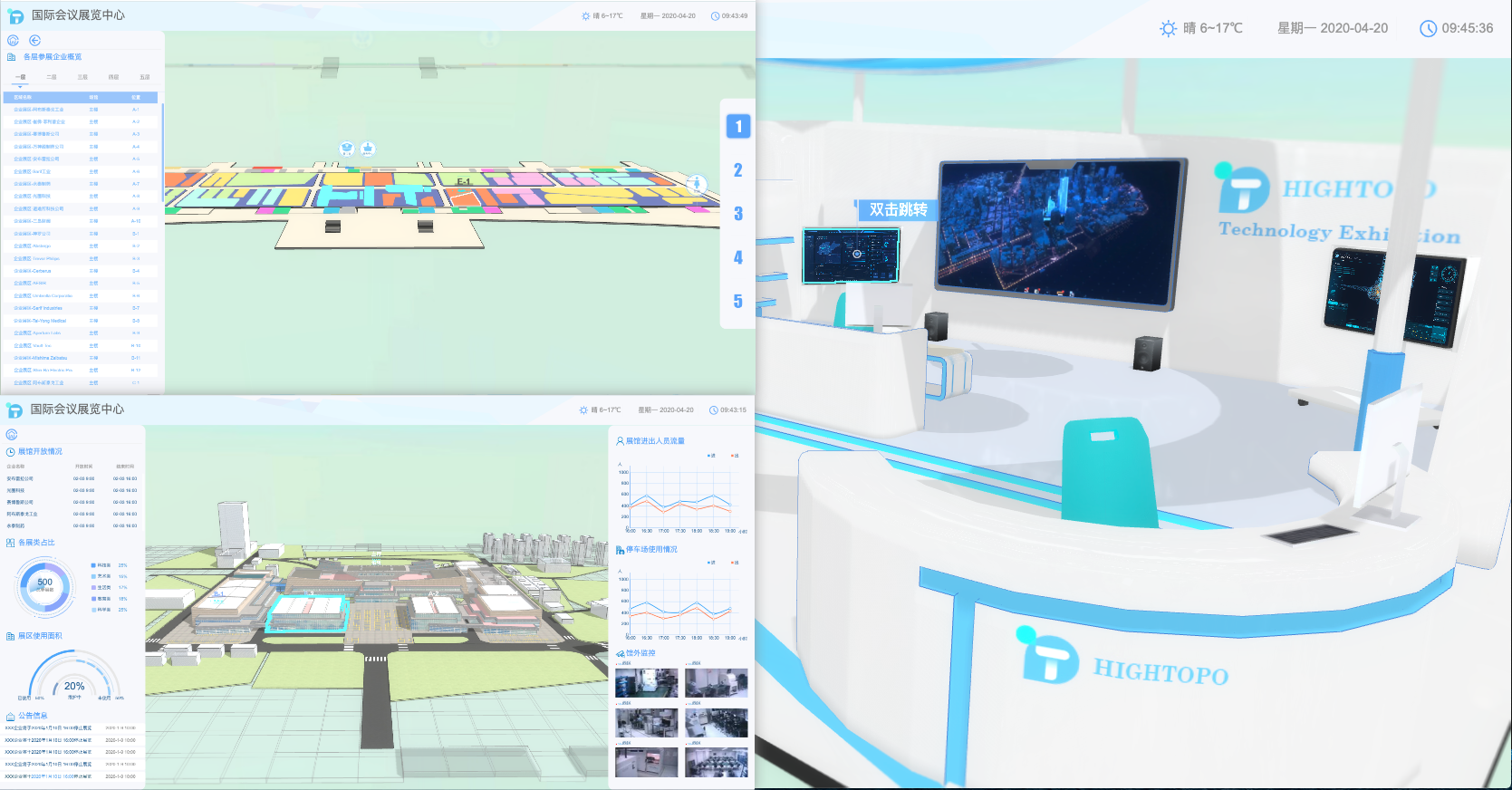Switch to floor 3 in the floor selector
Screen dimensions: 1512x790
point(738,214)
